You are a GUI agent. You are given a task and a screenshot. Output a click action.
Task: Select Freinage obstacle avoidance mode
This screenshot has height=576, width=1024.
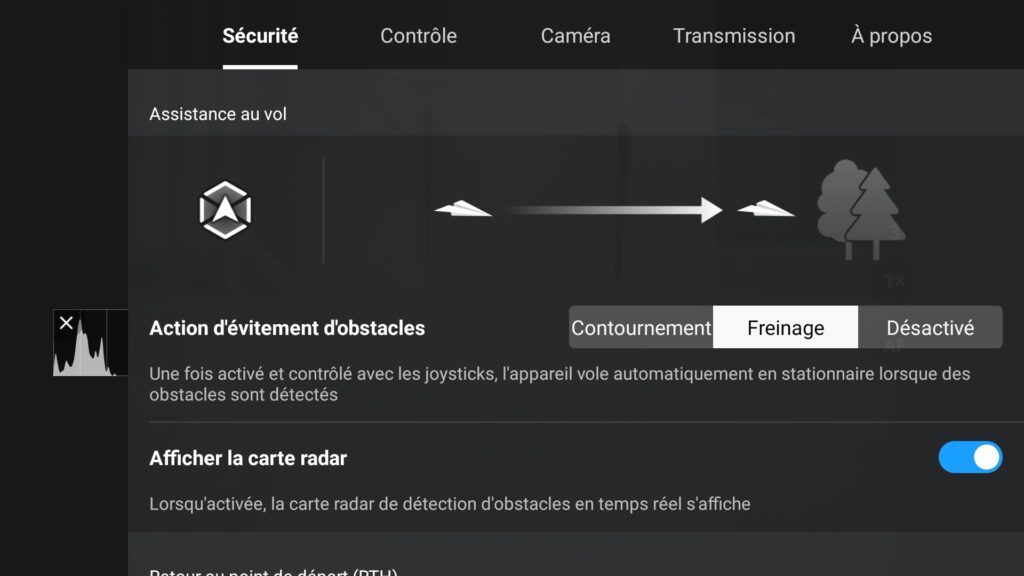786,327
